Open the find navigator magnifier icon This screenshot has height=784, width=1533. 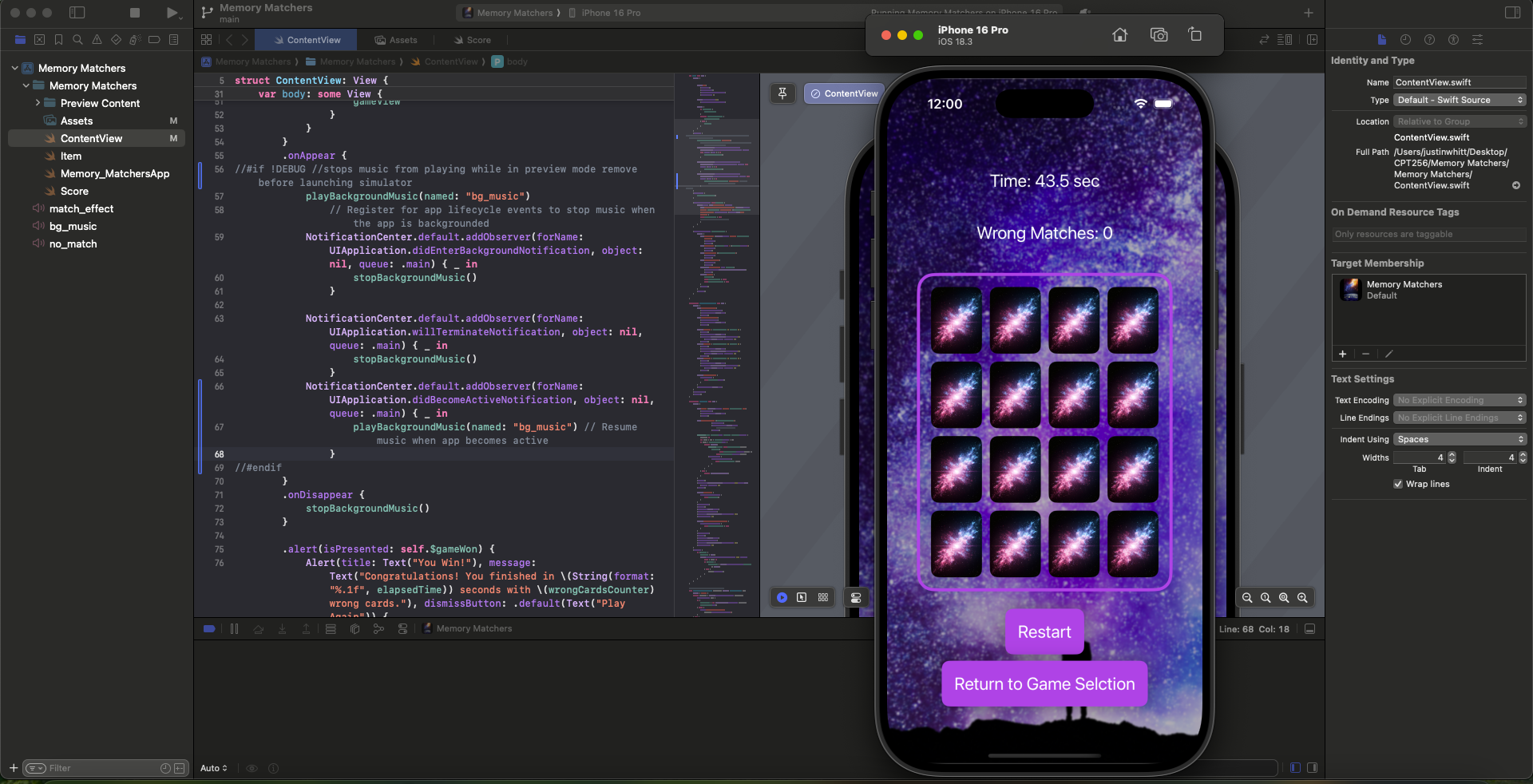tap(77, 40)
